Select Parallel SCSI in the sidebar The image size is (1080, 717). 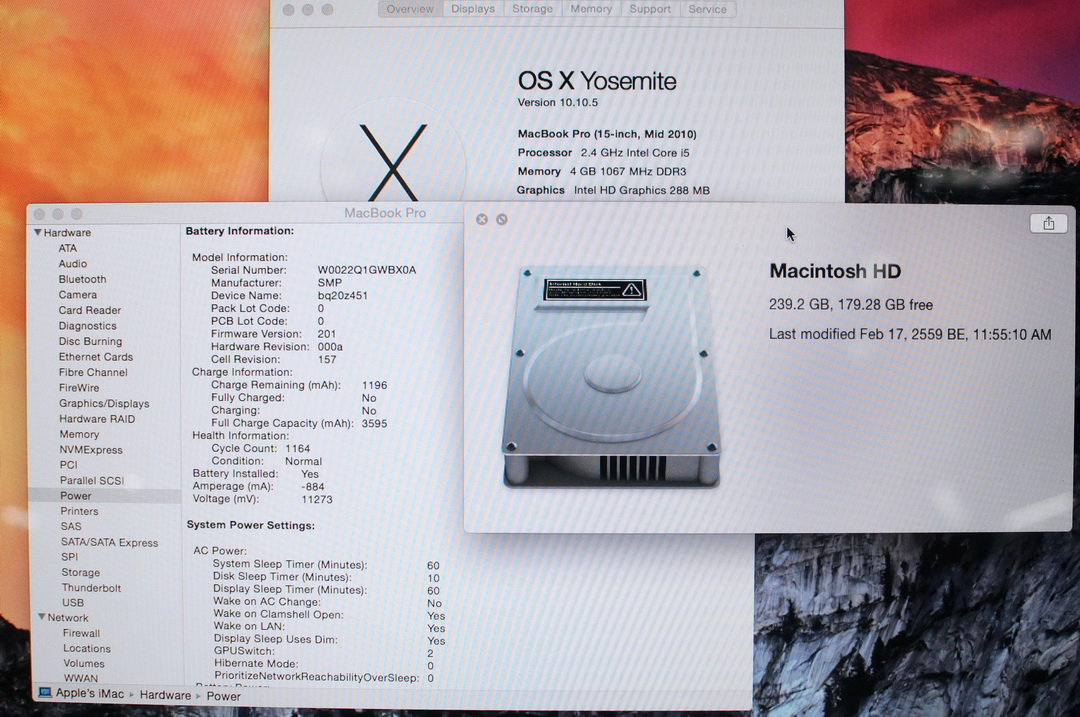[92, 480]
